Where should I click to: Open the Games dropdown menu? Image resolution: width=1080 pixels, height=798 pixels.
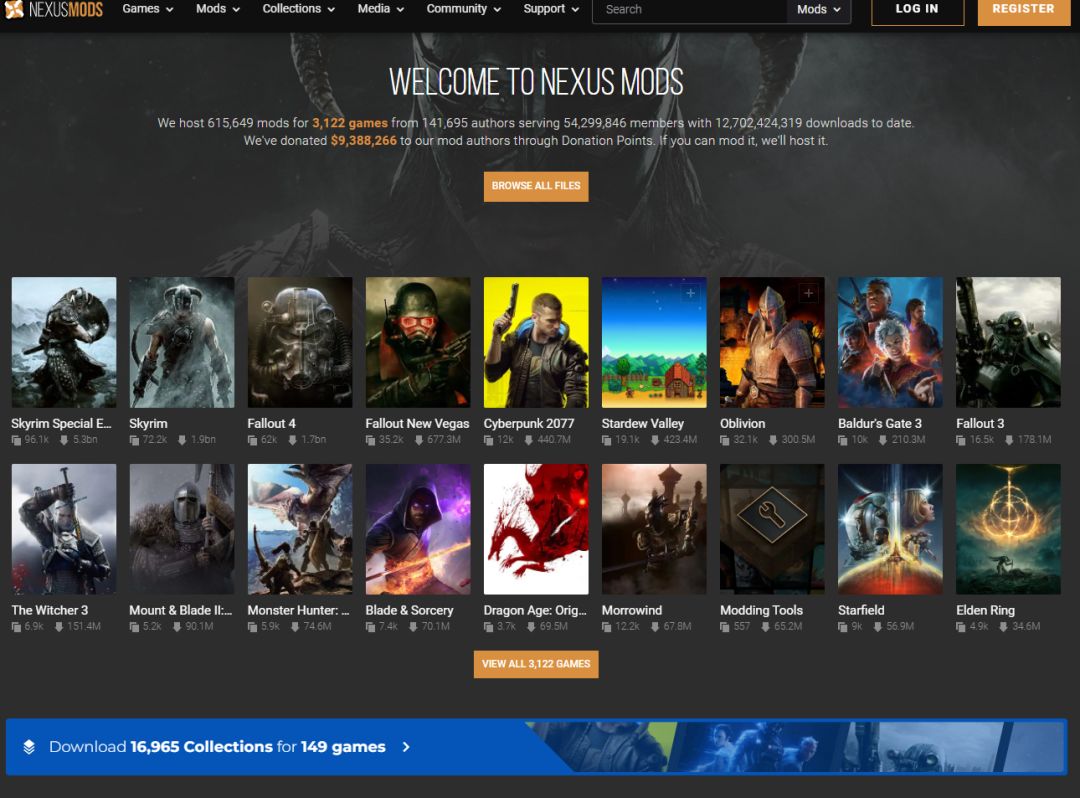pos(147,9)
